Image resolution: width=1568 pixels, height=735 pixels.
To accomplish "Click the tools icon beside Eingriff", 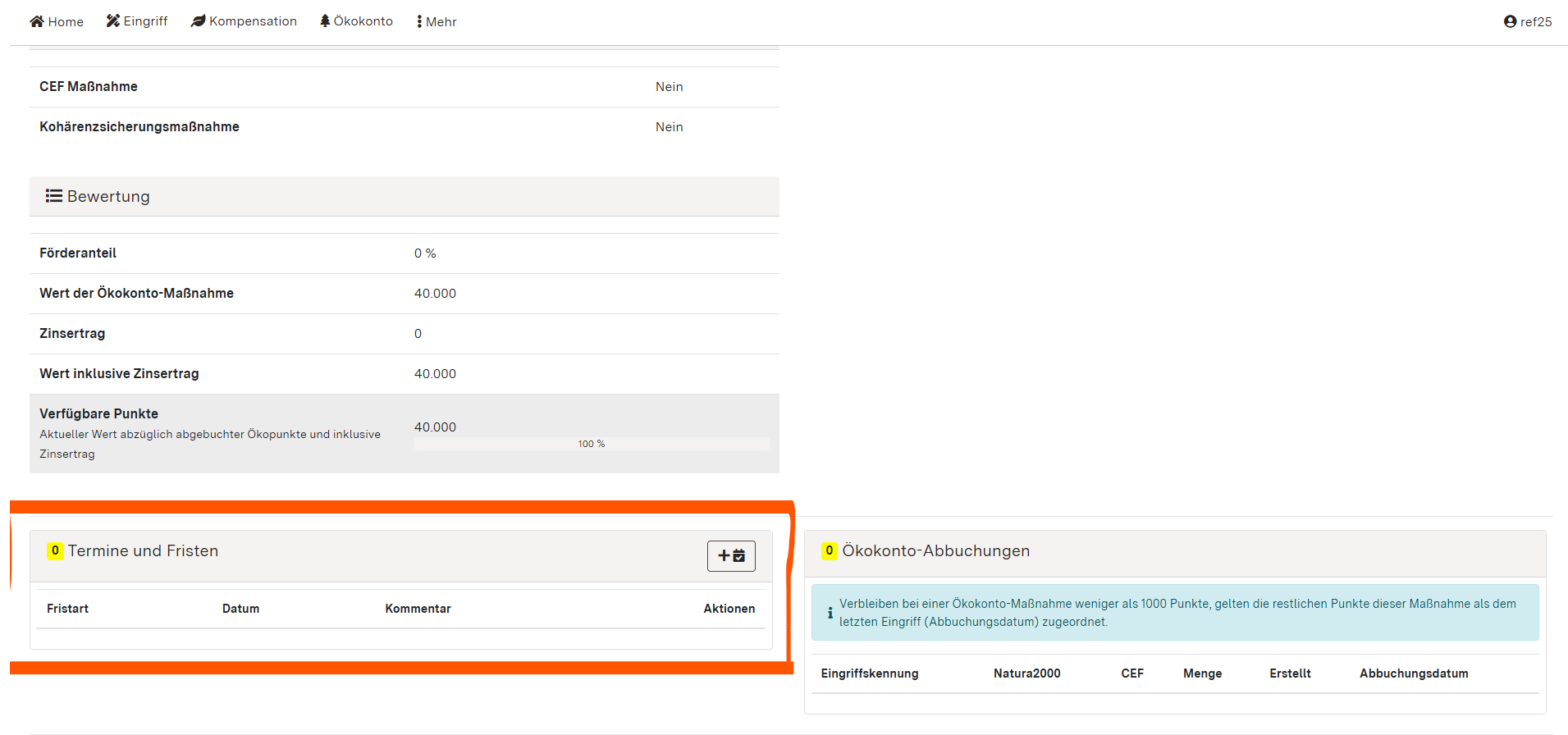I will (113, 21).
